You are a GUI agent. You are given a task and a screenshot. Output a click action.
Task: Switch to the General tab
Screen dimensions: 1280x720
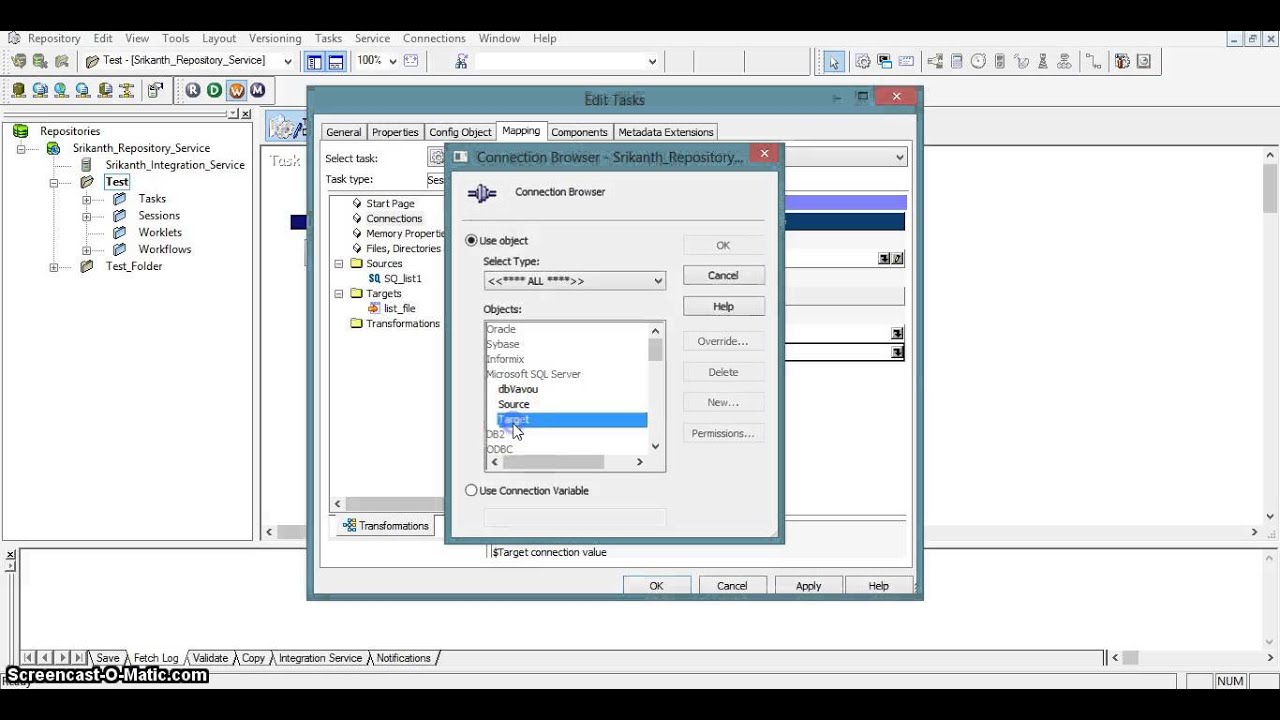(x=343, y=132)
